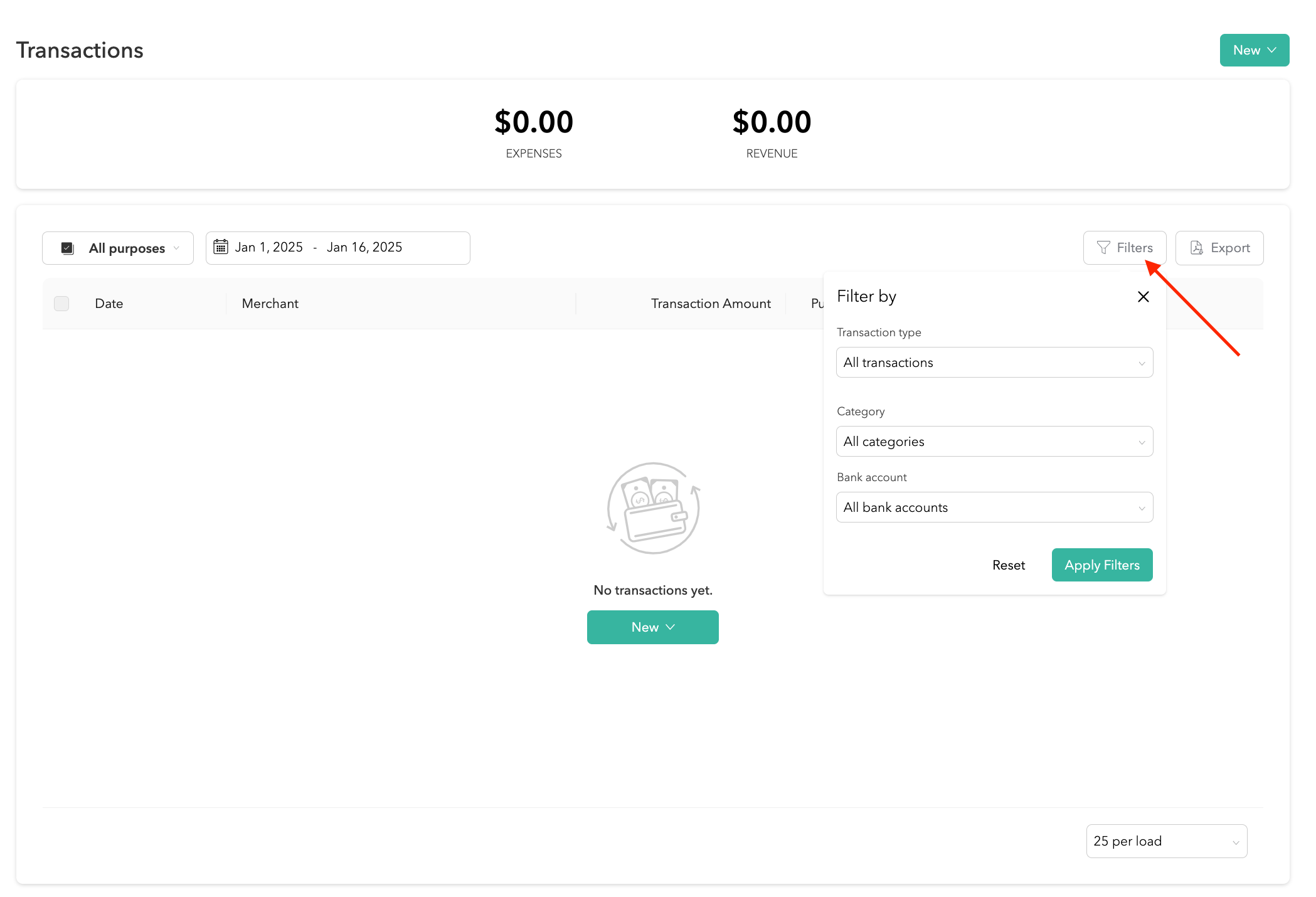Image resolution: width=1316 pixels, height=897 pixels.
Task: Sort by the Date column header
Action: click(109, 304)
